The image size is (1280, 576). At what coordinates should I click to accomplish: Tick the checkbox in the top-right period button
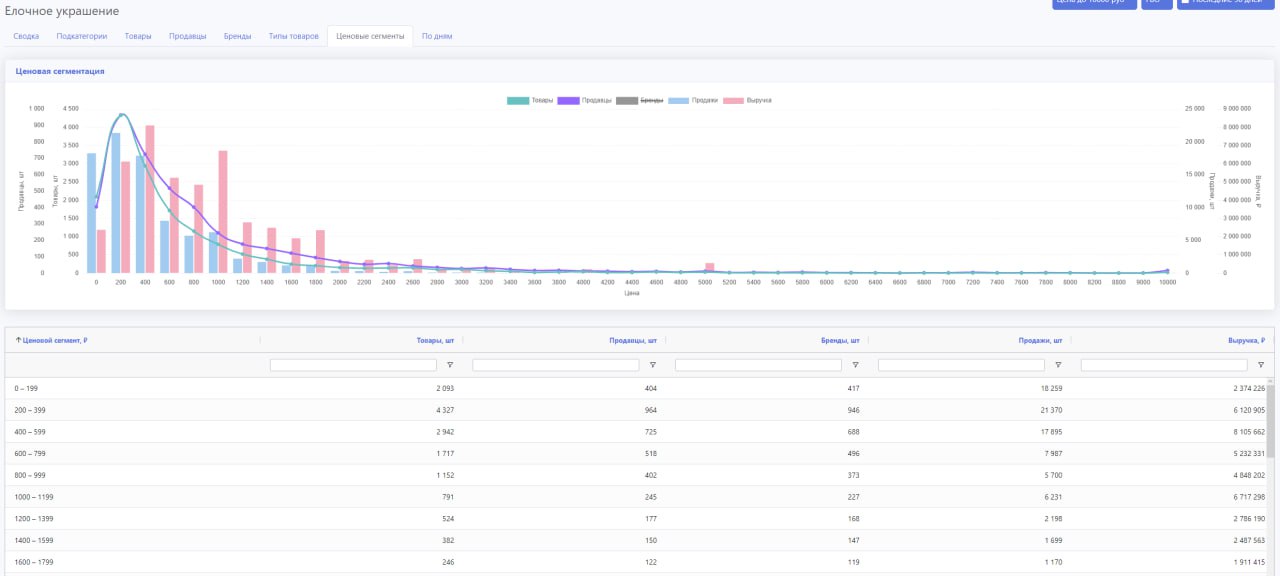coord(1184,2)
